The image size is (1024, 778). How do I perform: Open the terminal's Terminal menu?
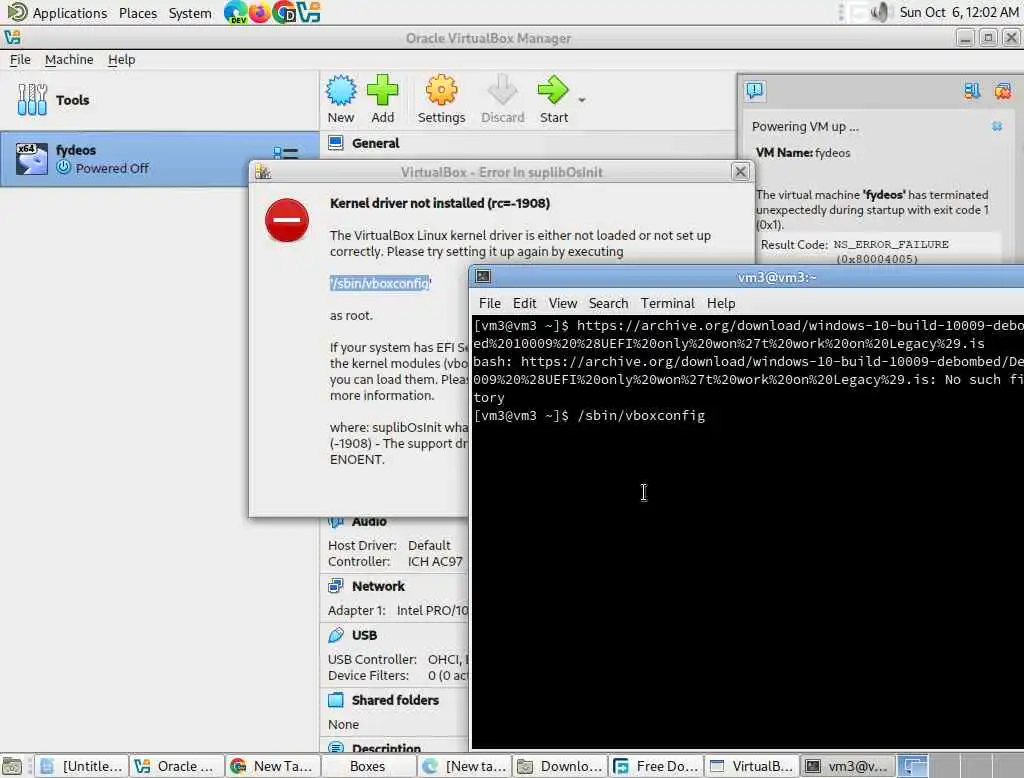click(x=667, y=303)
